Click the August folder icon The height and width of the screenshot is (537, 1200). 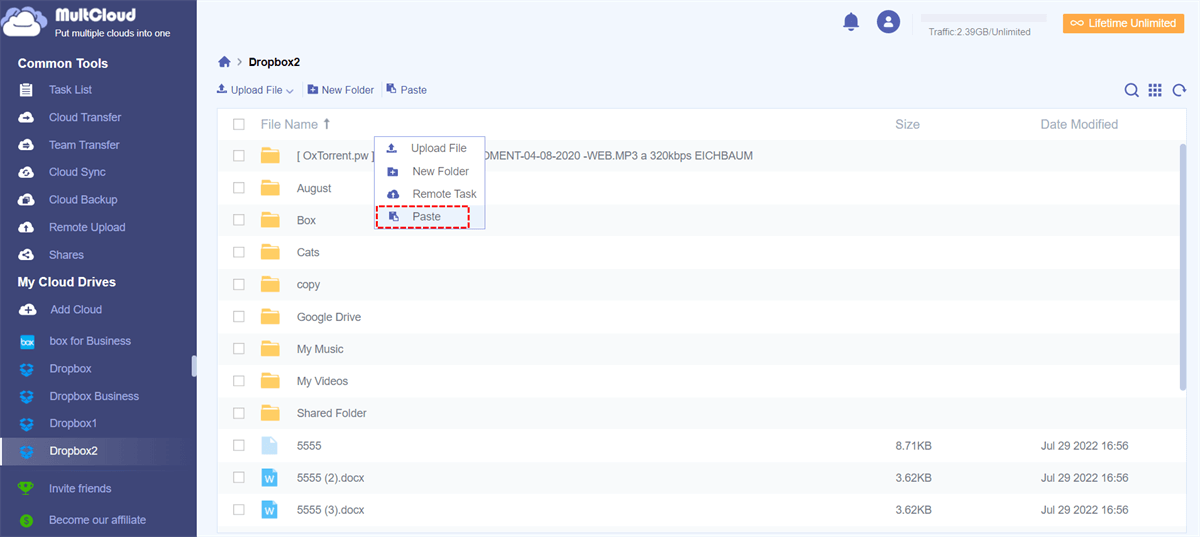270,188
